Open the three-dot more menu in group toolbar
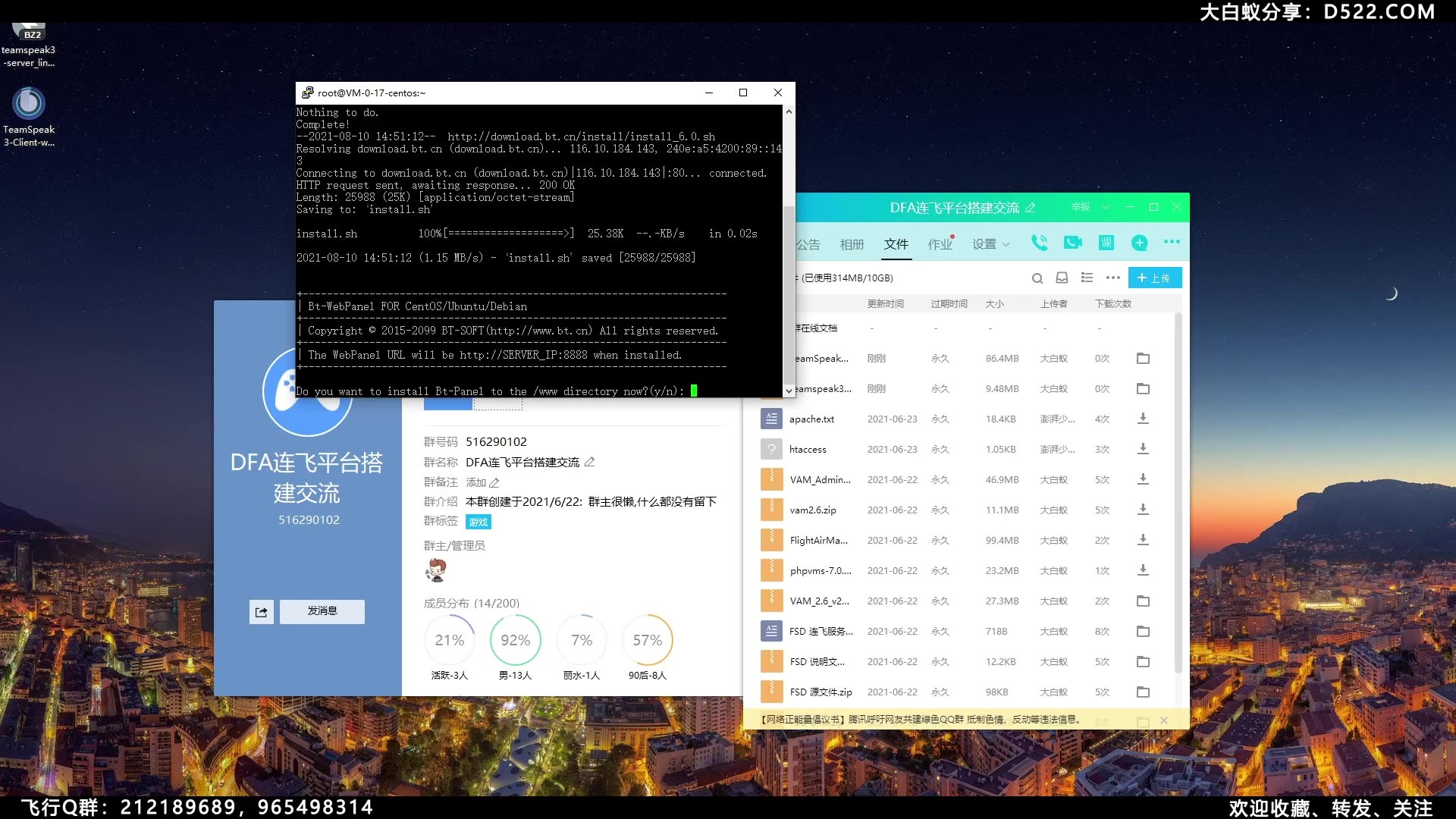Image resolution: width=1456 pixels, height=819 pixels. pos(1172,242)
